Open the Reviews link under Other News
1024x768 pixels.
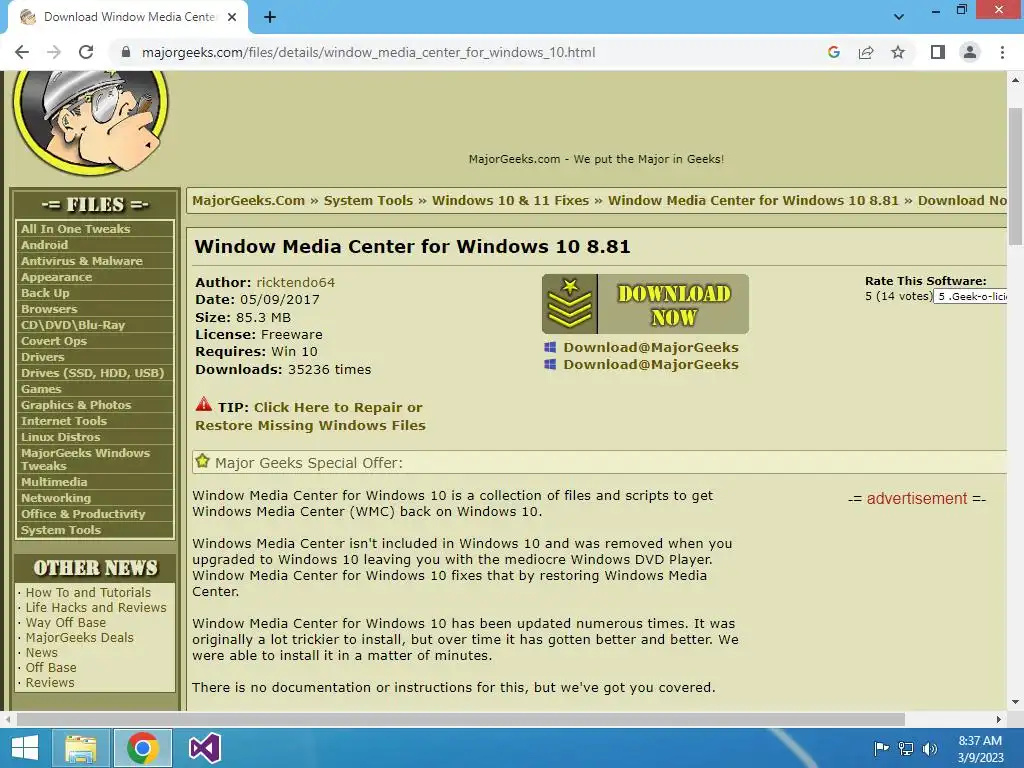[x=50, y=682]
